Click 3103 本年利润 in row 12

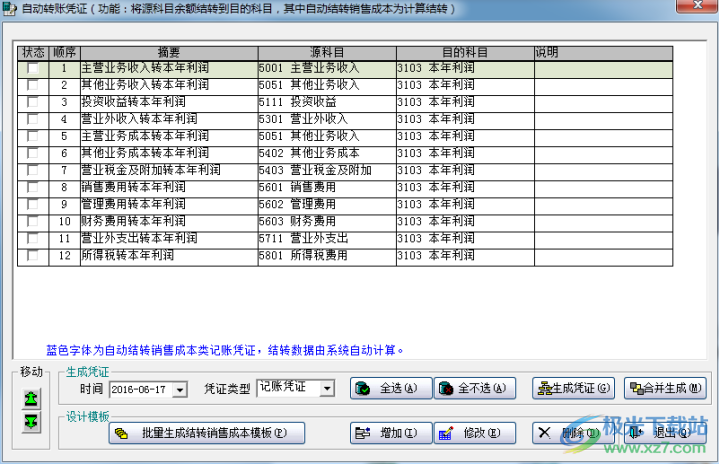point(465,255)
